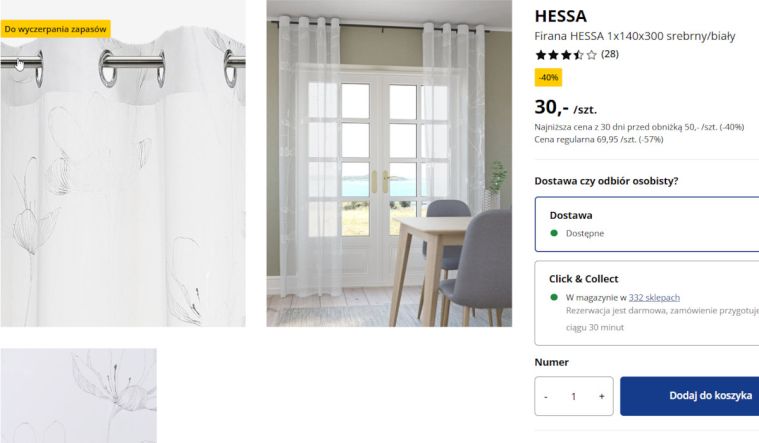The width and height of the screenshot is (759, 443).
Task: Click the -40% discount badge
Action: click(548, 77)
